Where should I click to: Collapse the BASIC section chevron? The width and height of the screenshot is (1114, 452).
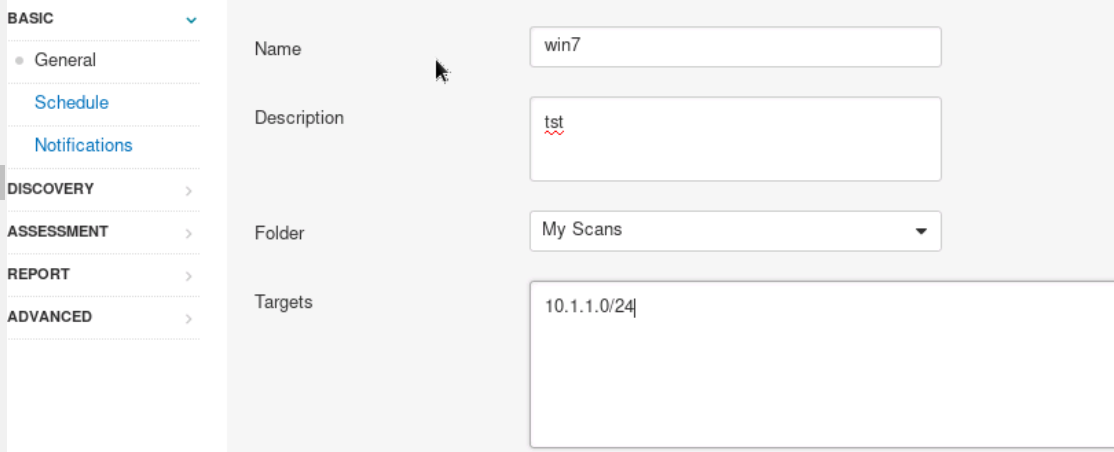(x=191, y=19)
